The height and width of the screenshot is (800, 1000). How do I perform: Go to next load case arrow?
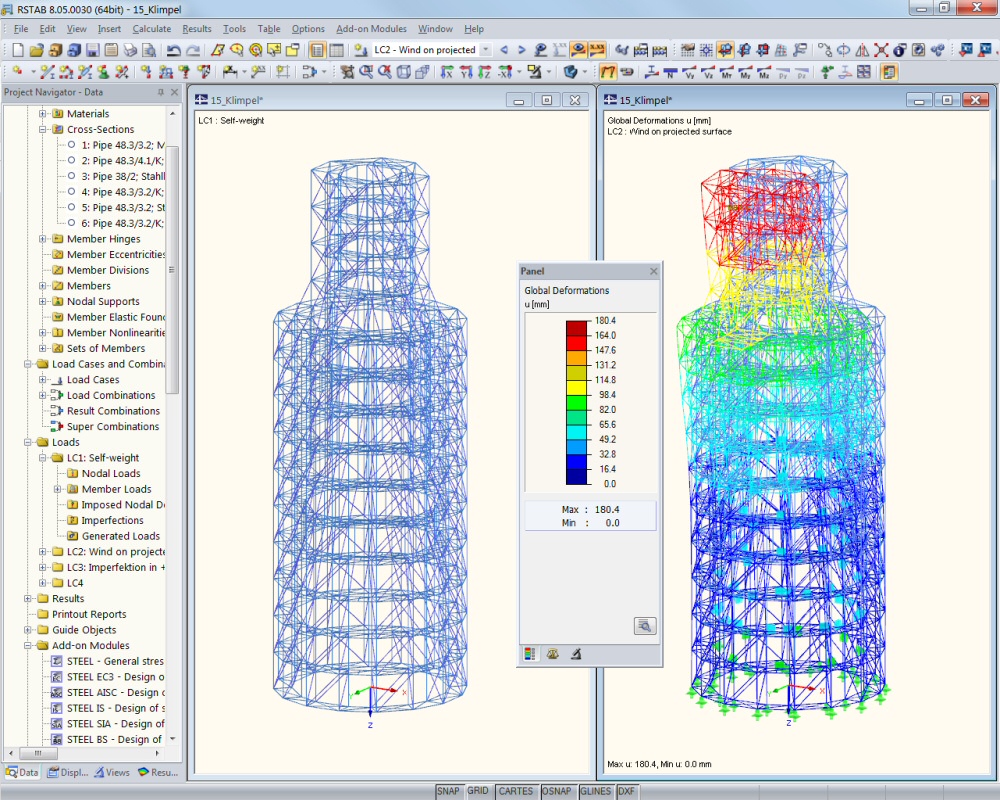(522, 50)
